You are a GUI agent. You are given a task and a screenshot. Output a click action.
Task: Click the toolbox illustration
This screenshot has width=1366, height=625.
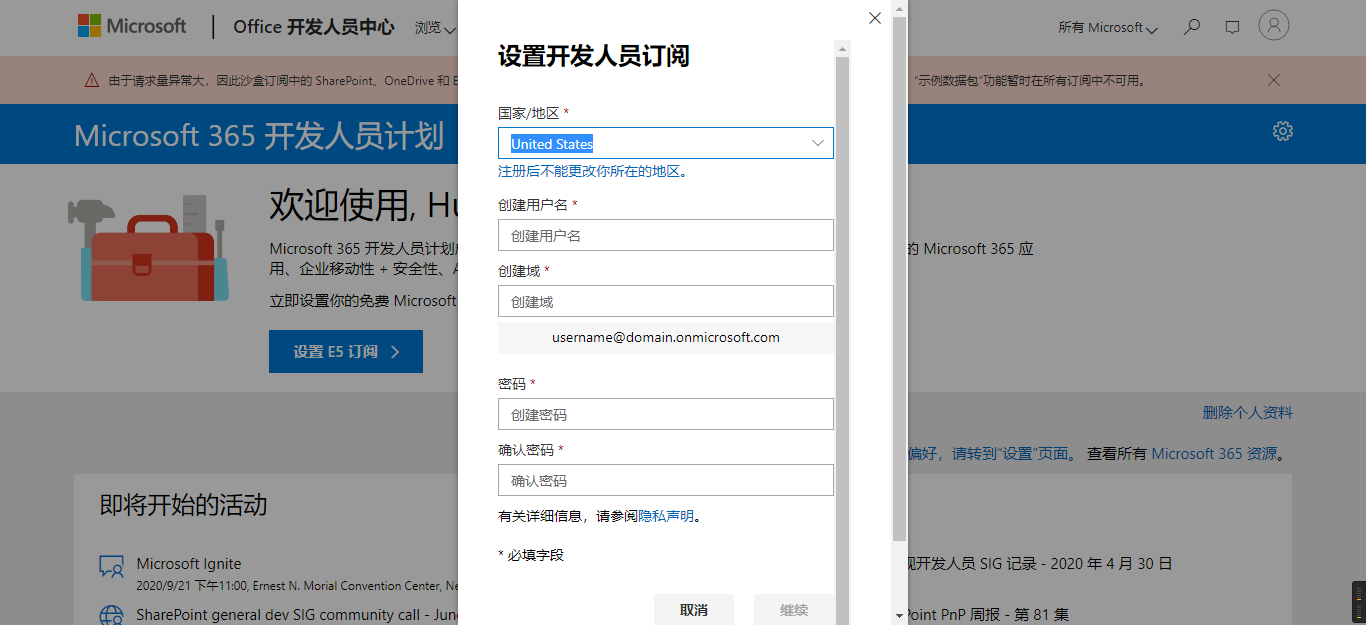148,247
